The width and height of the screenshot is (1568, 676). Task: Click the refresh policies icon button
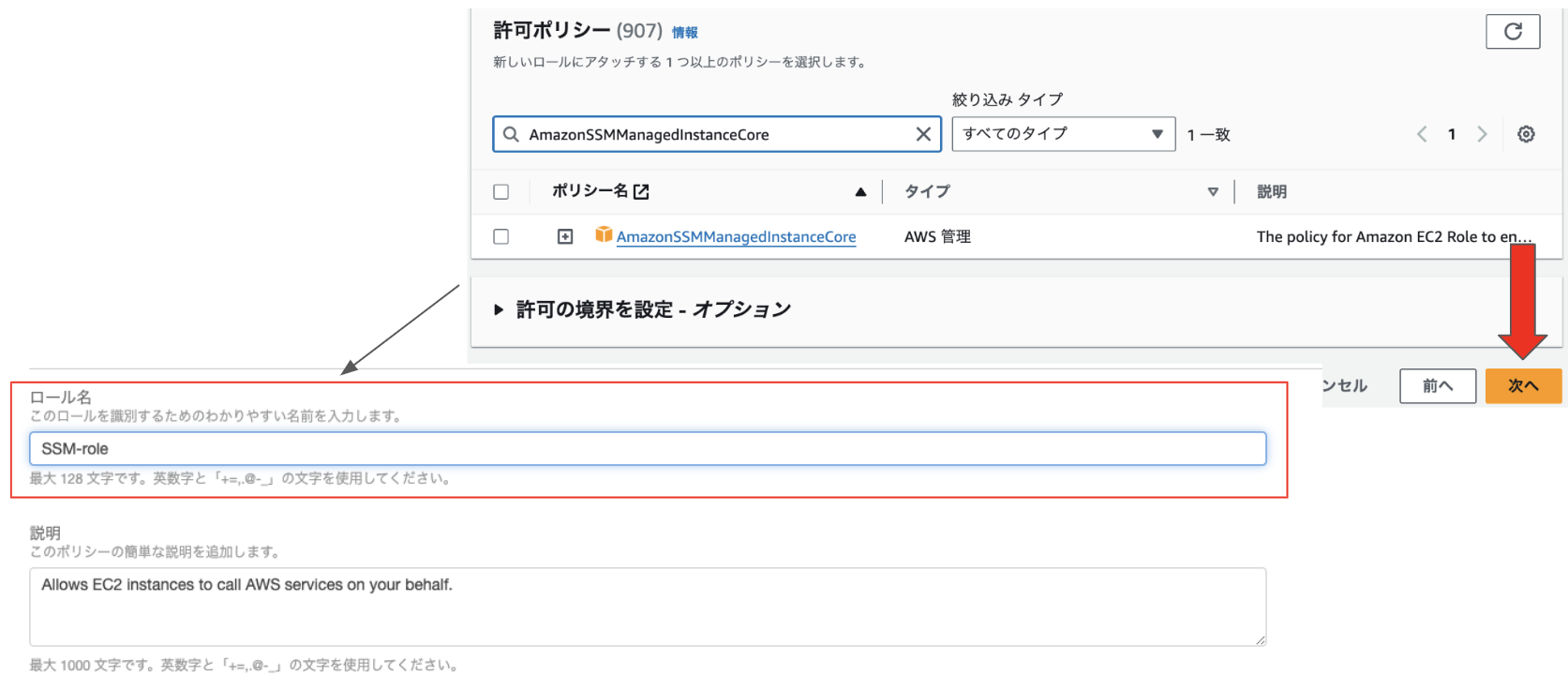point(1512,32)
